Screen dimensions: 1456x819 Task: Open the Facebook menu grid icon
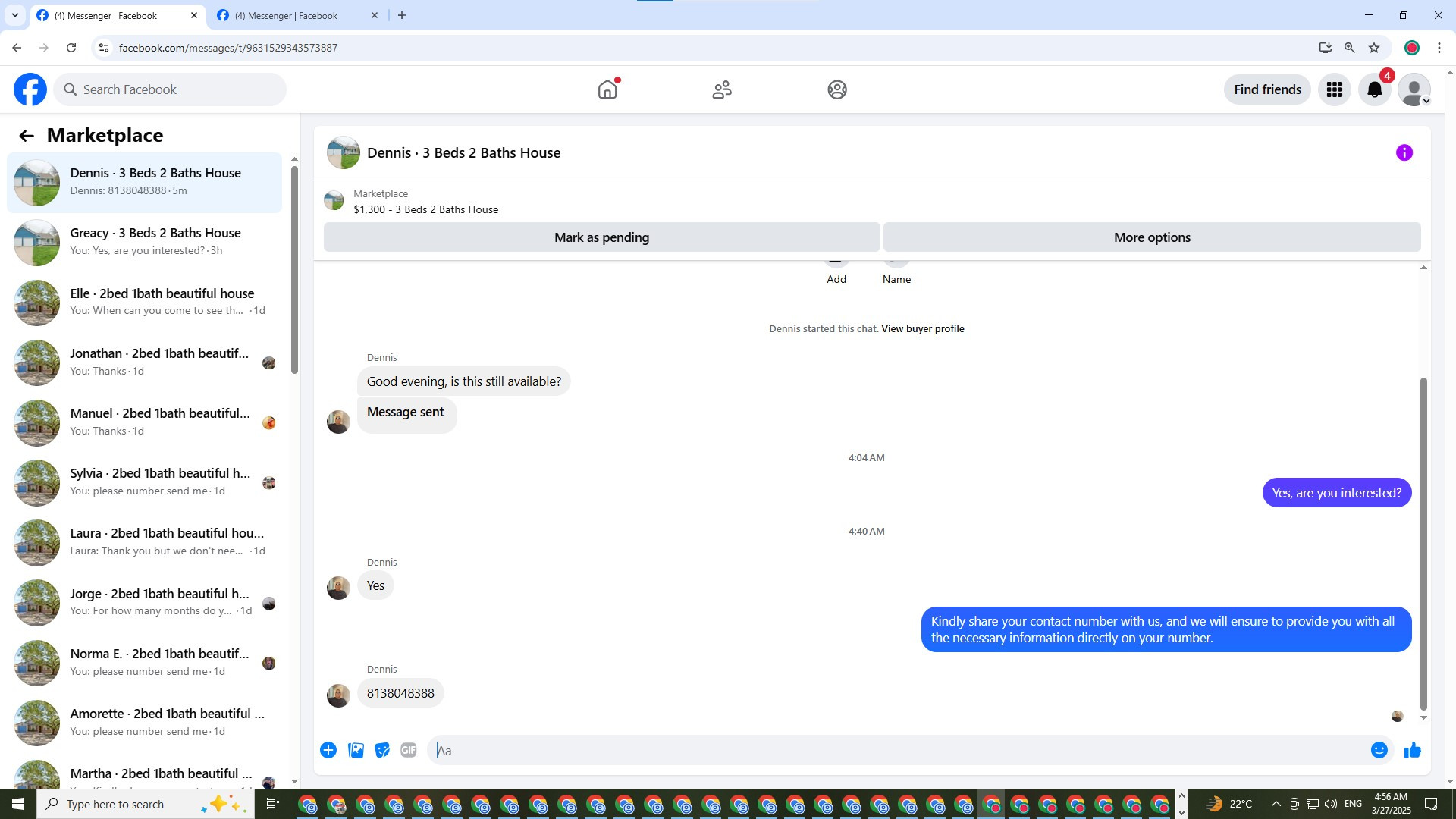(x=1334, y=89)
